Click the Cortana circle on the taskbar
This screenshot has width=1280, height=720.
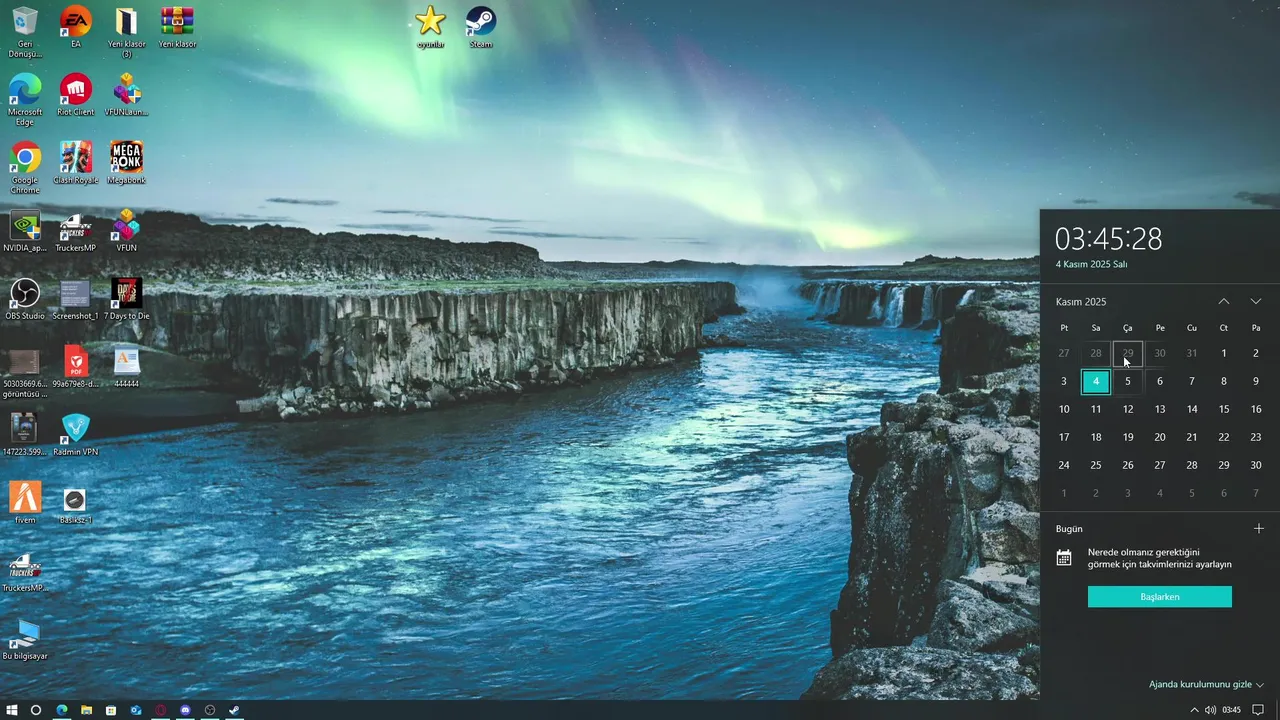pos(36,710)
